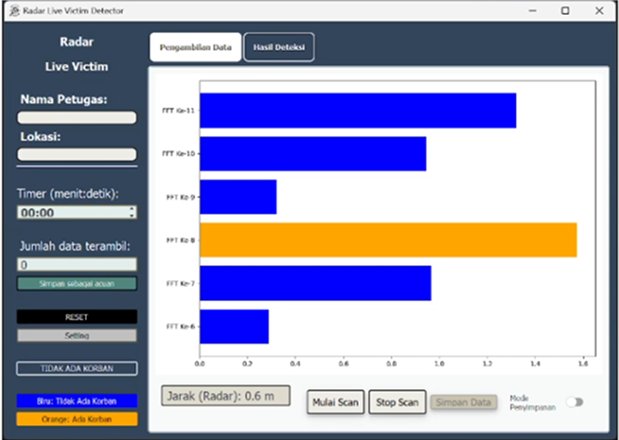Maximize the Radar Live Victim Detector window
619x440 pixels.
(565, 11)
